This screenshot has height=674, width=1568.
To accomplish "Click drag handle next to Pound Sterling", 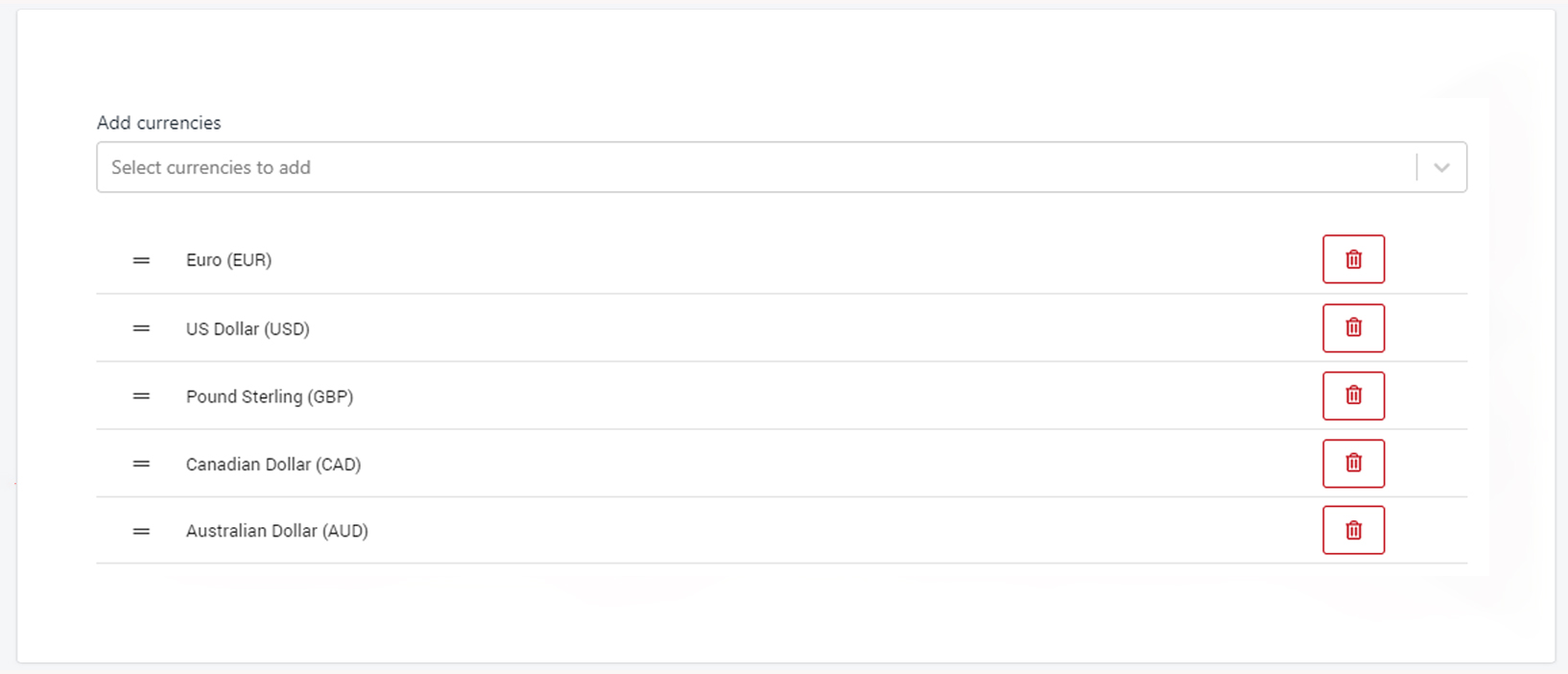I will 141,397.
